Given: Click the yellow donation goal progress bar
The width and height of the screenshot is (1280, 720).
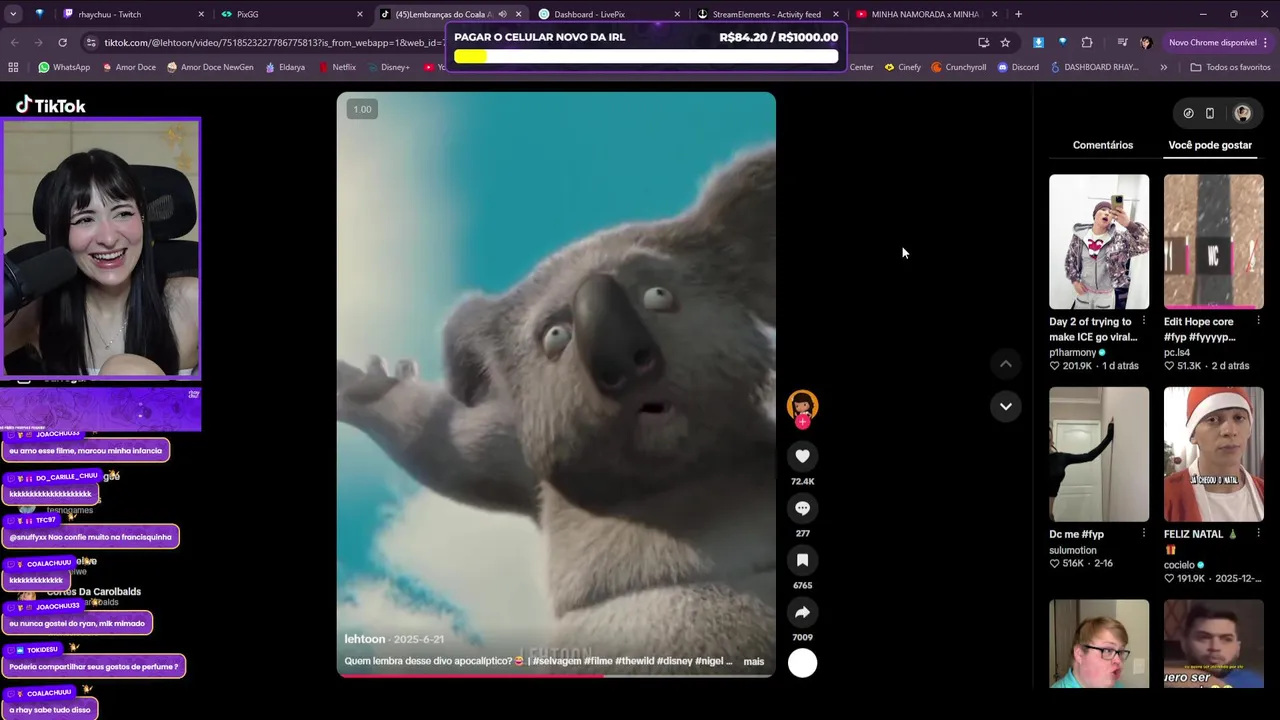Looking at the screenshot, I should [646, 56].
